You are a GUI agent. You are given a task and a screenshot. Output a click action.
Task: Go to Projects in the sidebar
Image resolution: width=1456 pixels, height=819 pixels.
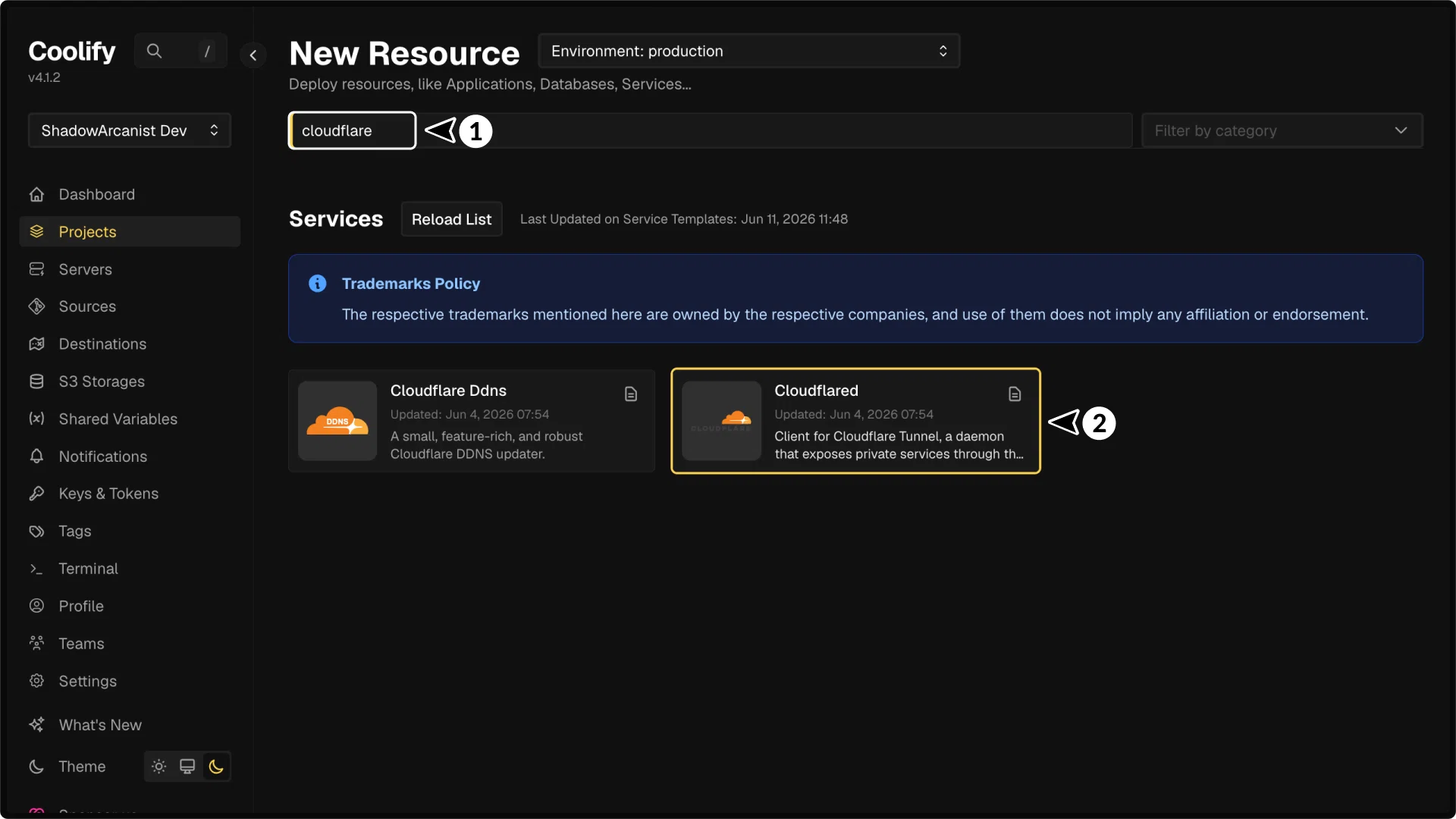pyautogui.click(x=130, y=231)
